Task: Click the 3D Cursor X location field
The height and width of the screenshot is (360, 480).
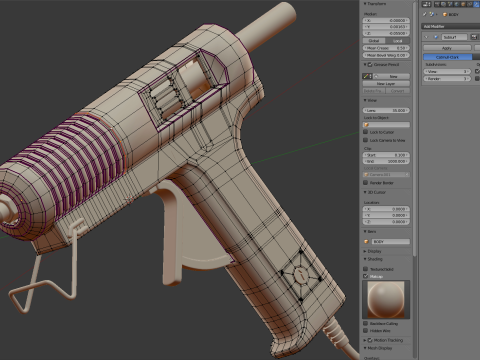Action: pos(386,209)
